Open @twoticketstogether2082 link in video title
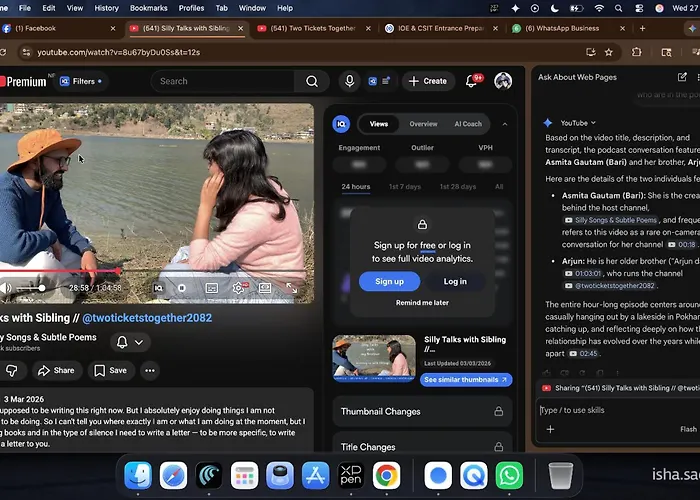This screenshot has height=500, width=700. click(x=147, y=318)
